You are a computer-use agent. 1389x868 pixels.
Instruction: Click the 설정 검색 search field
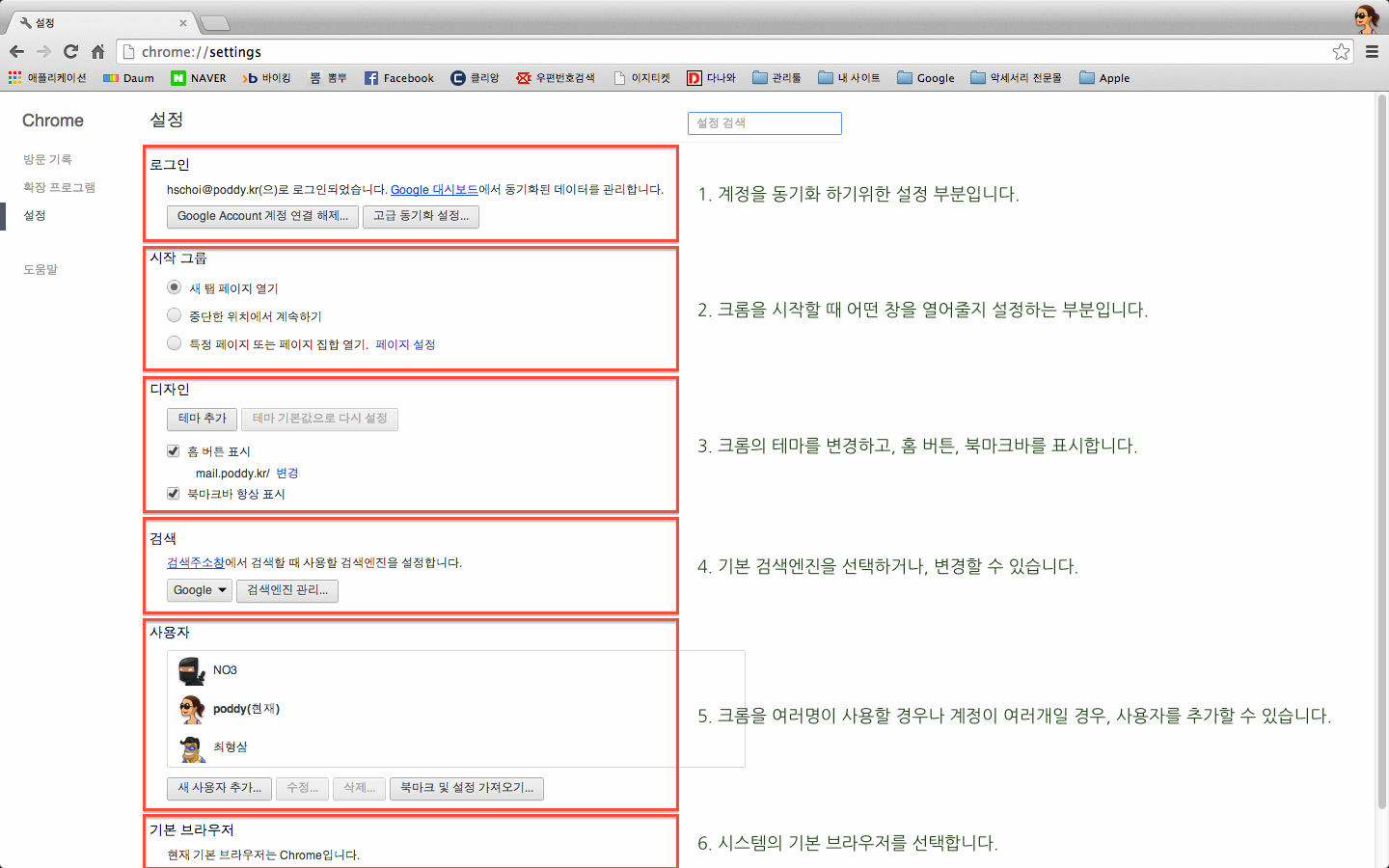tap(765, 123)
